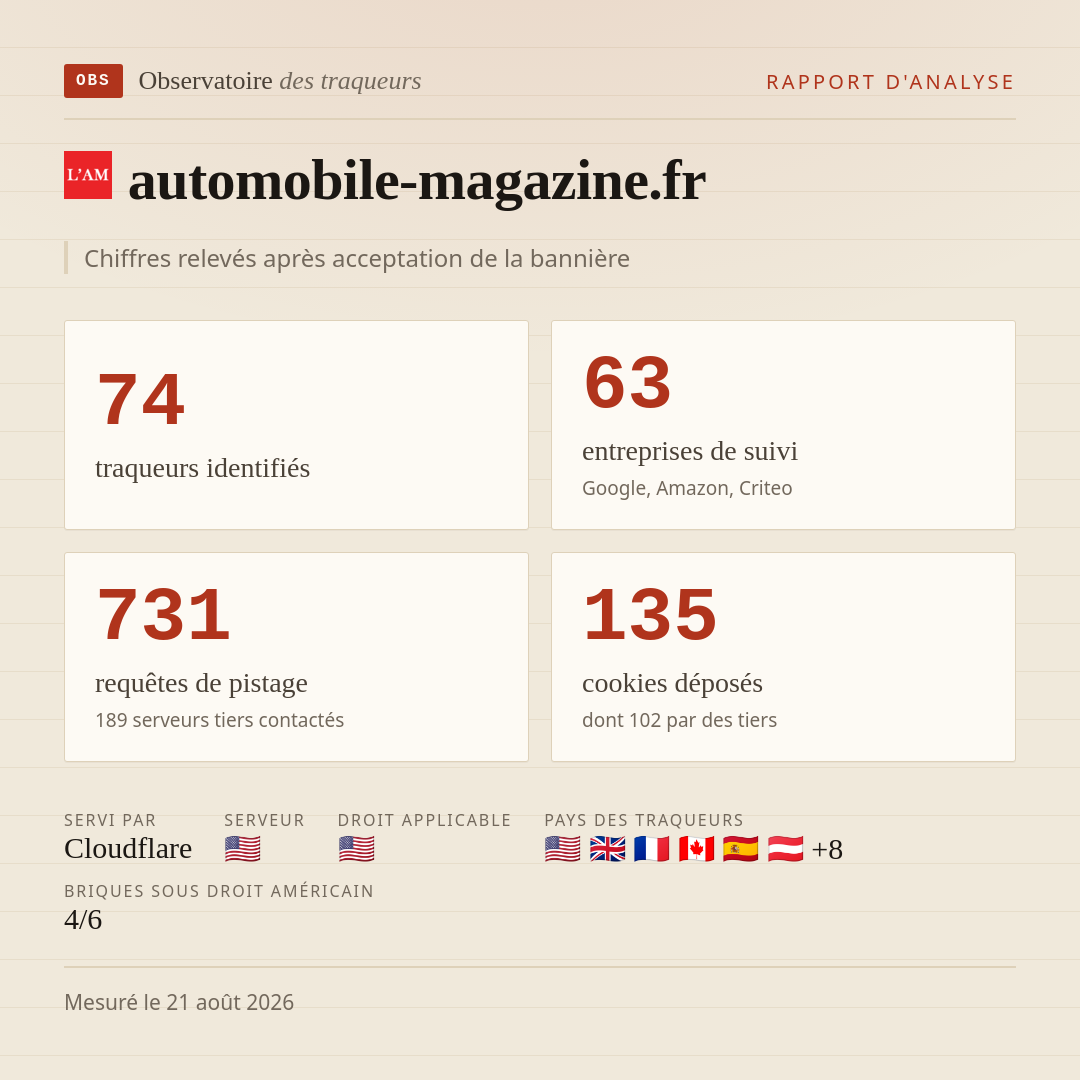1080x1080 pixels.
Task: Click the French flag
Action: (x=652, y=849)
